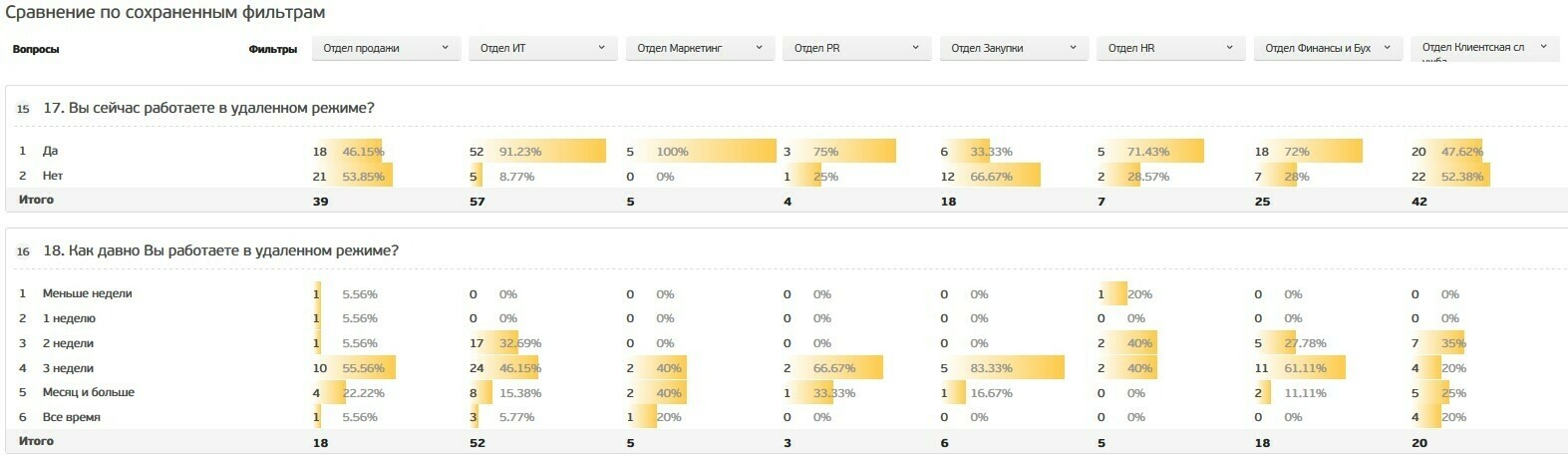Click question 18 title about remote duration
Viewport: 1568px width, 466px height.
(220, 250)
